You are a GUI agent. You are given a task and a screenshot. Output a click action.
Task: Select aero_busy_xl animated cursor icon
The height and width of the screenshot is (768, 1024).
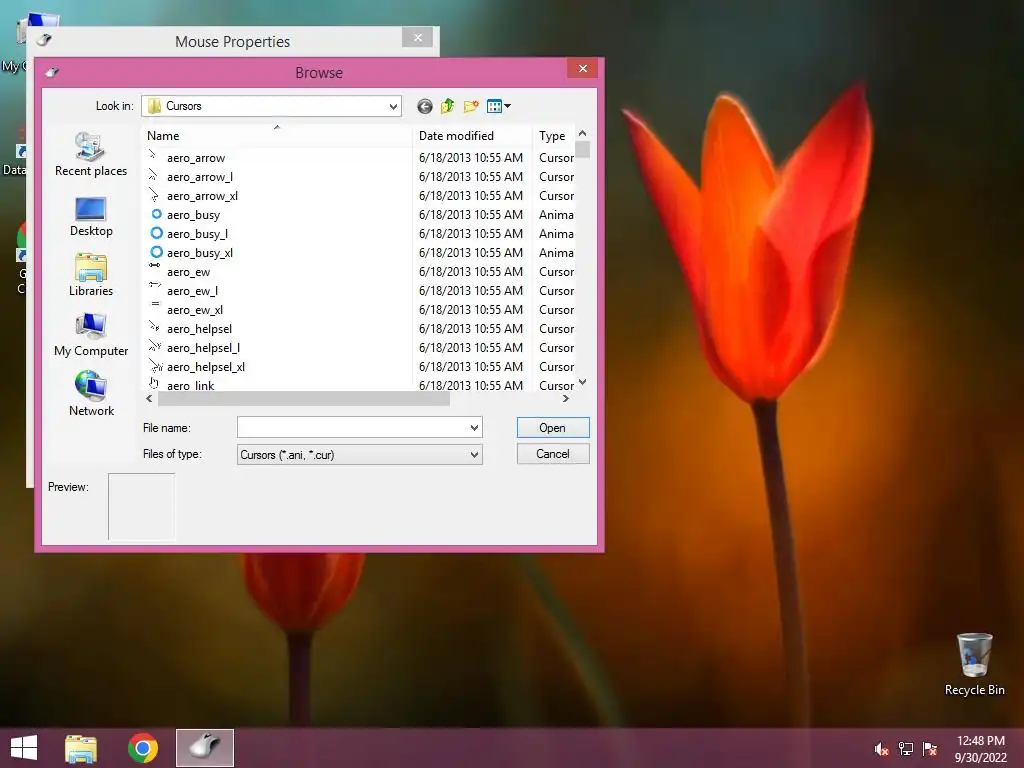156,252
